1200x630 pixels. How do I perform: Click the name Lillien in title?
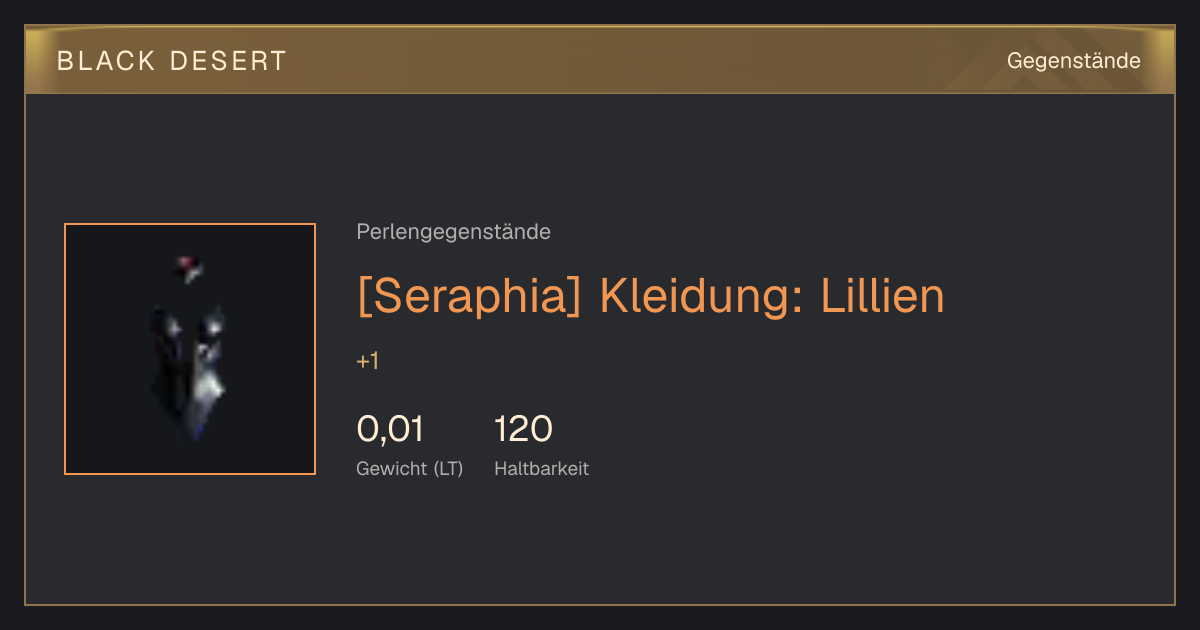point(883,296)
